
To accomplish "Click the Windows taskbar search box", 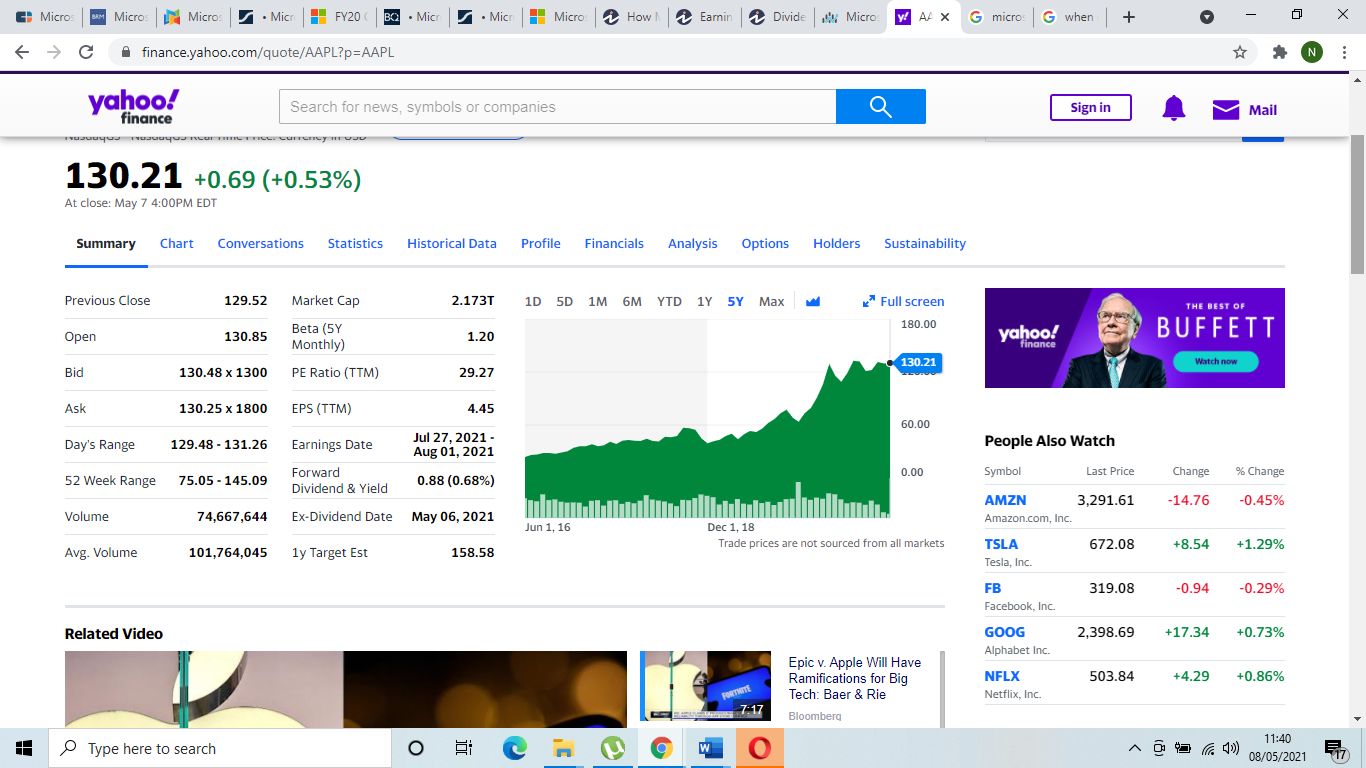I will click(220, 748).
